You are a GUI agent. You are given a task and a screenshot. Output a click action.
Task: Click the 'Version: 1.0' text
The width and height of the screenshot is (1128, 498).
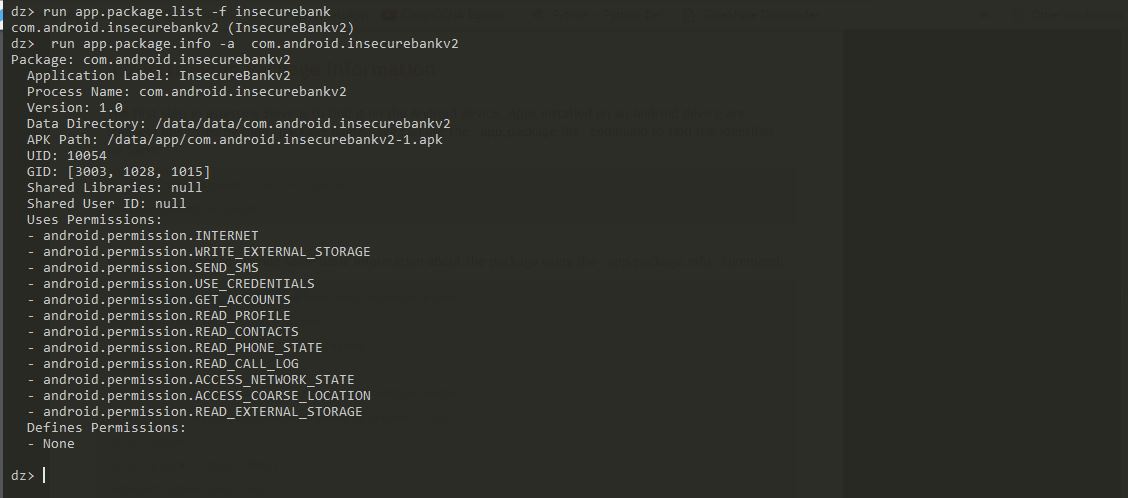tap(74, 107)
